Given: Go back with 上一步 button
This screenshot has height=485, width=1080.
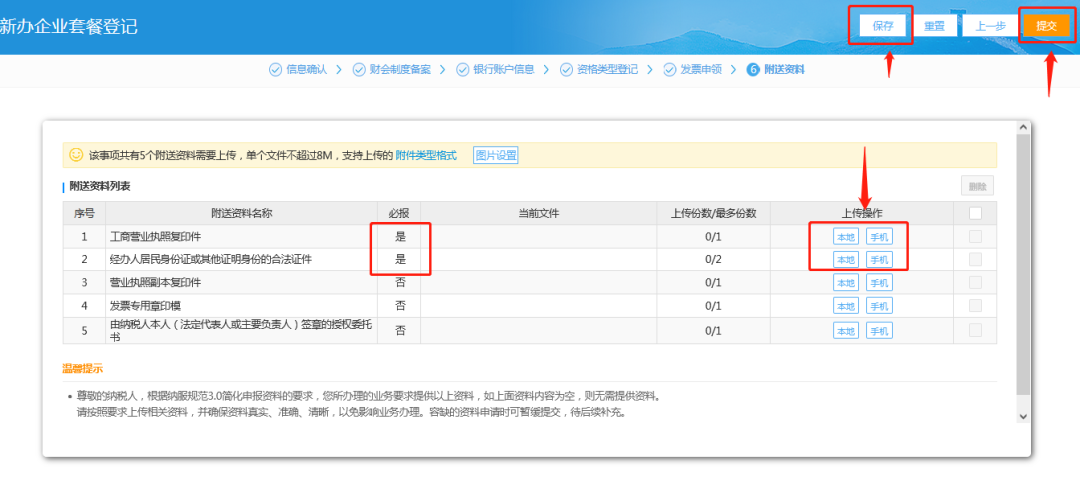Looking at the screenshot, I should [991, 26].
